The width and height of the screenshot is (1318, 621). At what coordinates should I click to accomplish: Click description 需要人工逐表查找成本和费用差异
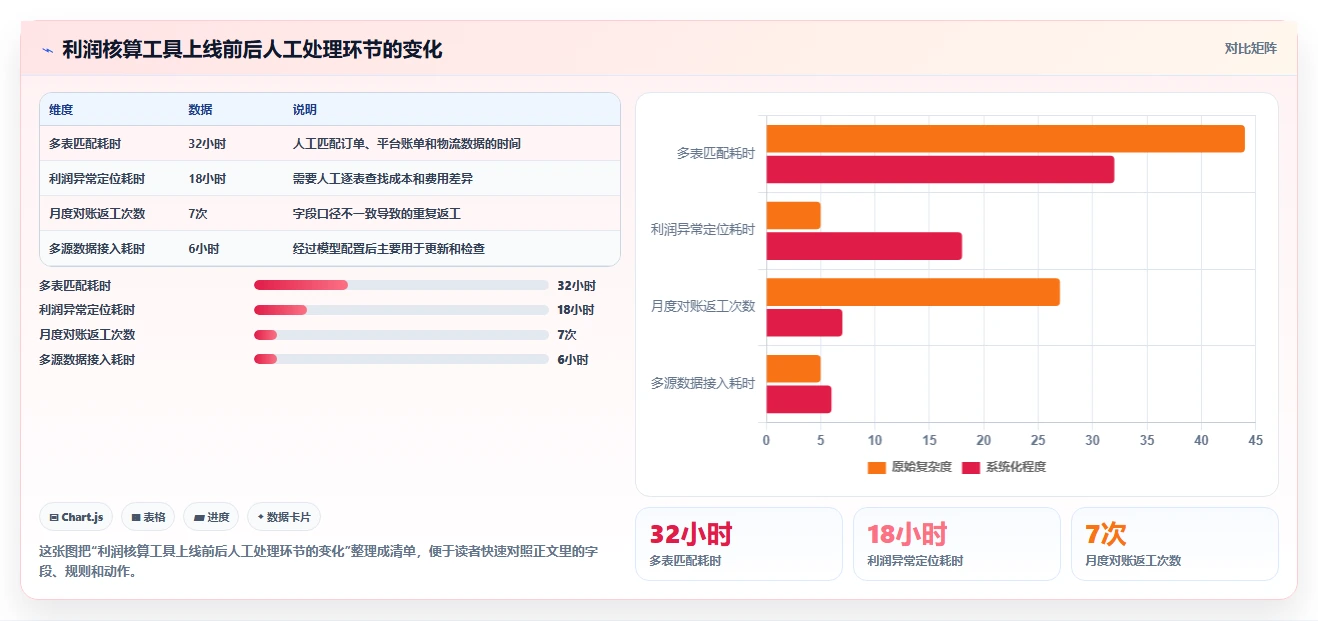coord(382,179)
